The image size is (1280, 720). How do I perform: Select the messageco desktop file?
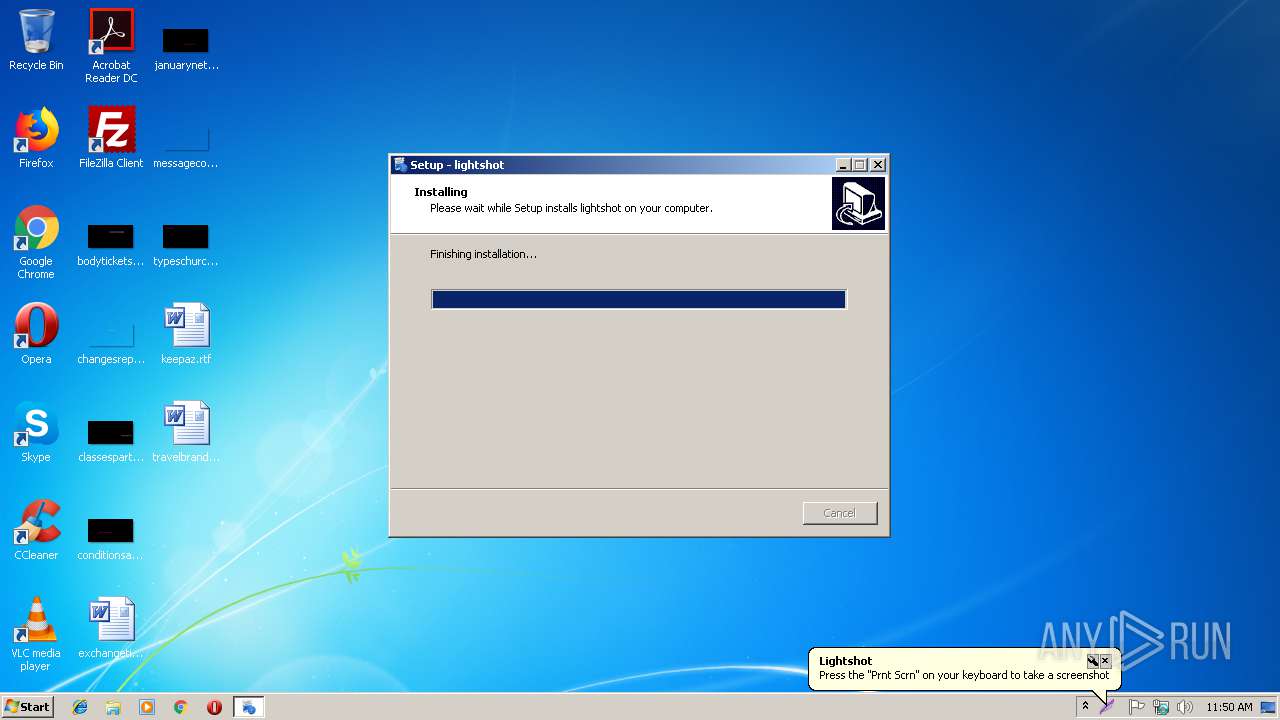pos(186,145)
